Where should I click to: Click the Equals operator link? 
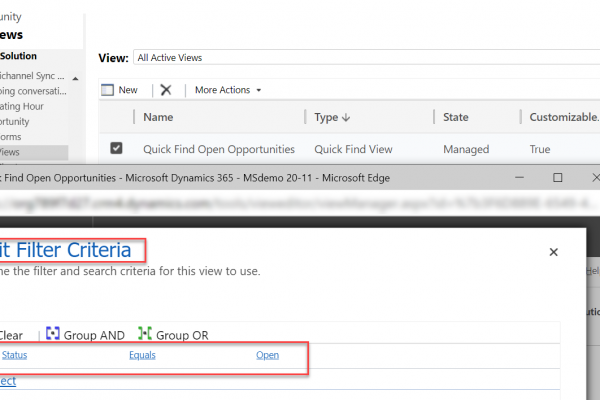[142, 355]
